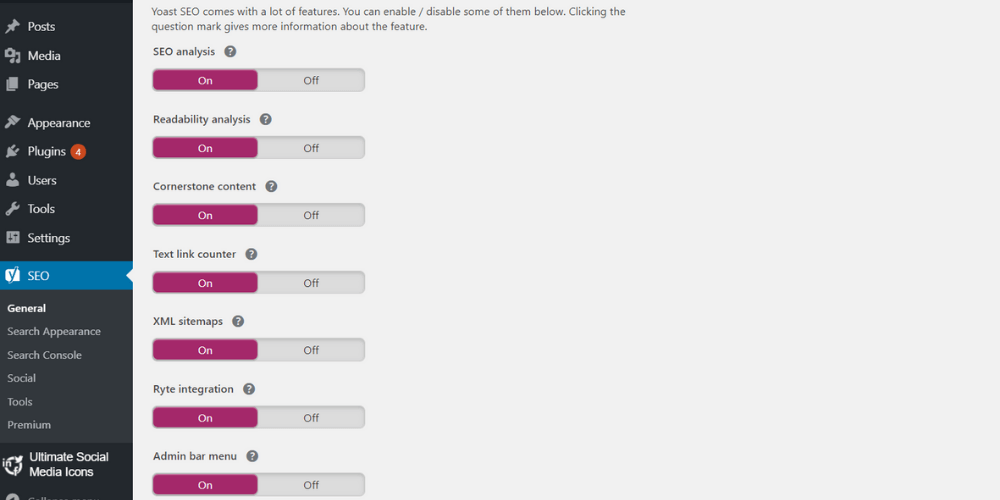Image resolution: width=1000 pixels, height=500 pixels.
Task: Open the Ultimate Social Media Icons menu
Action: [x=68, y=464]
